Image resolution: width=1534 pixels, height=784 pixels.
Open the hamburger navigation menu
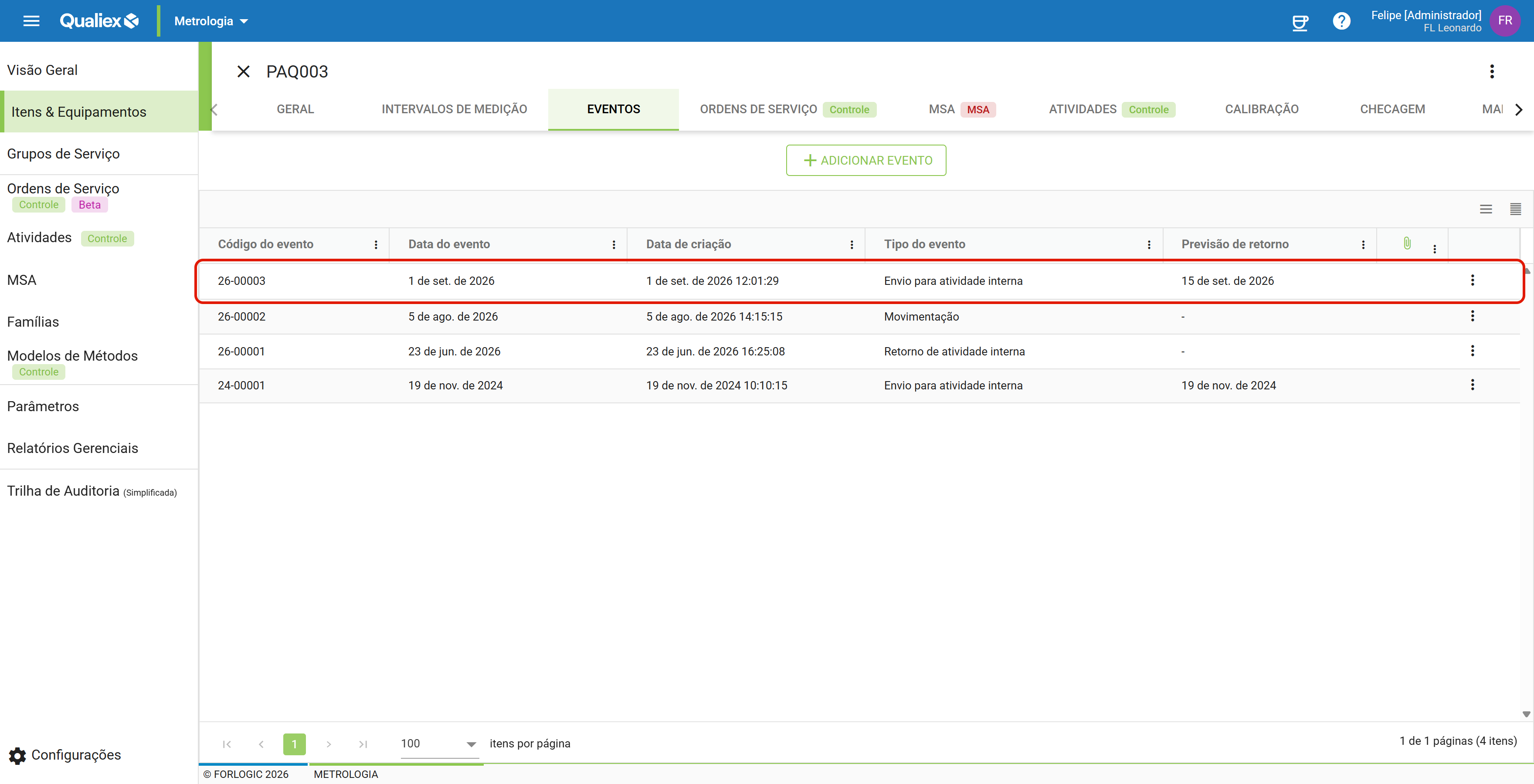[31, 21]
